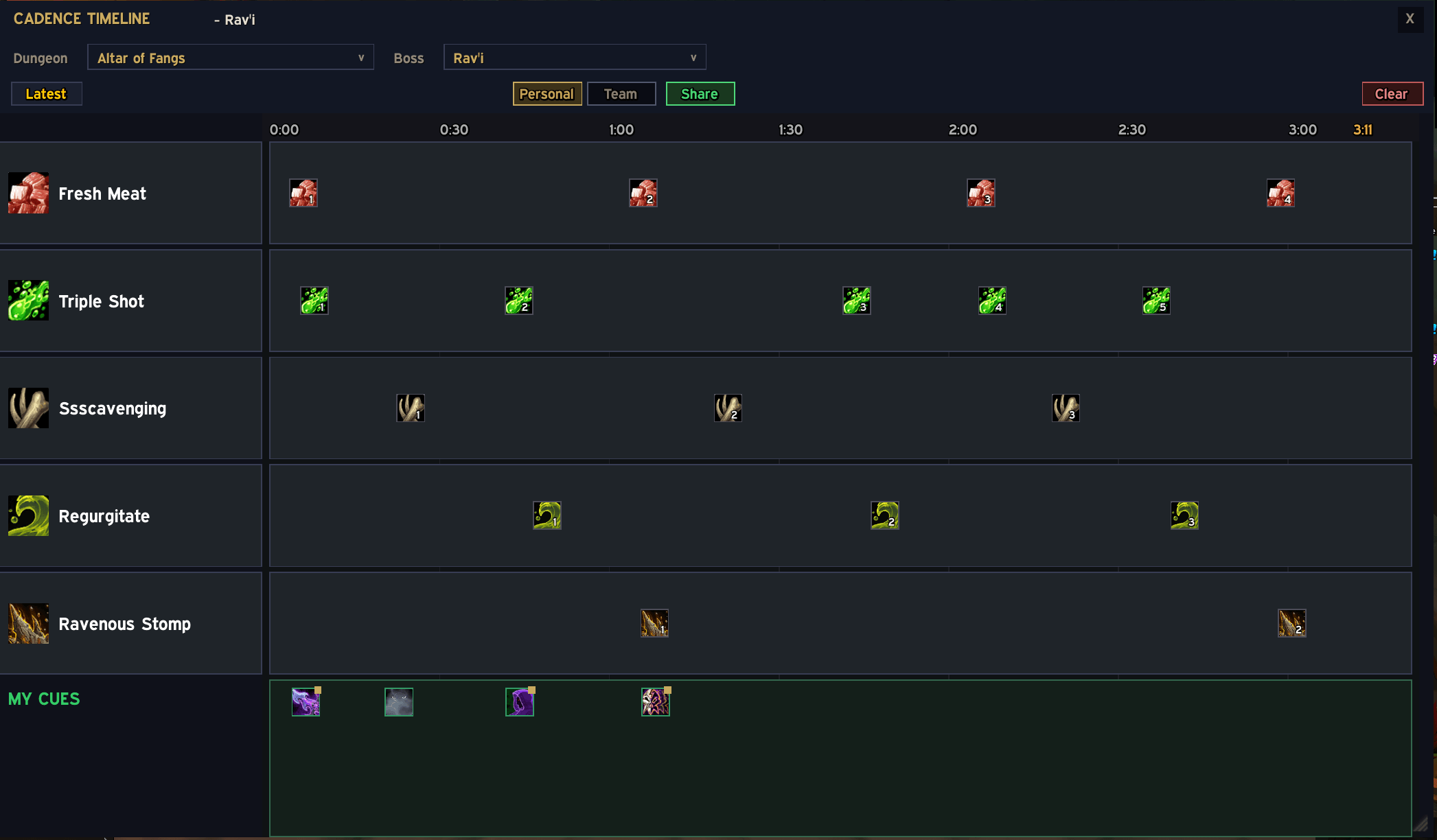
Task: Click the 3:11 end time label
Action: (1363, 130)
